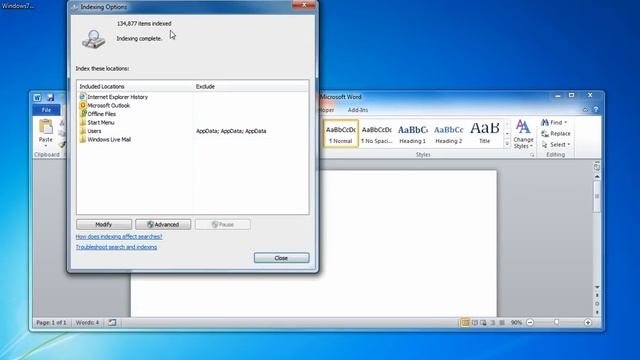The image size is (640, 360).
Task: Open the File tab in Word
Action: click(46, 110)
